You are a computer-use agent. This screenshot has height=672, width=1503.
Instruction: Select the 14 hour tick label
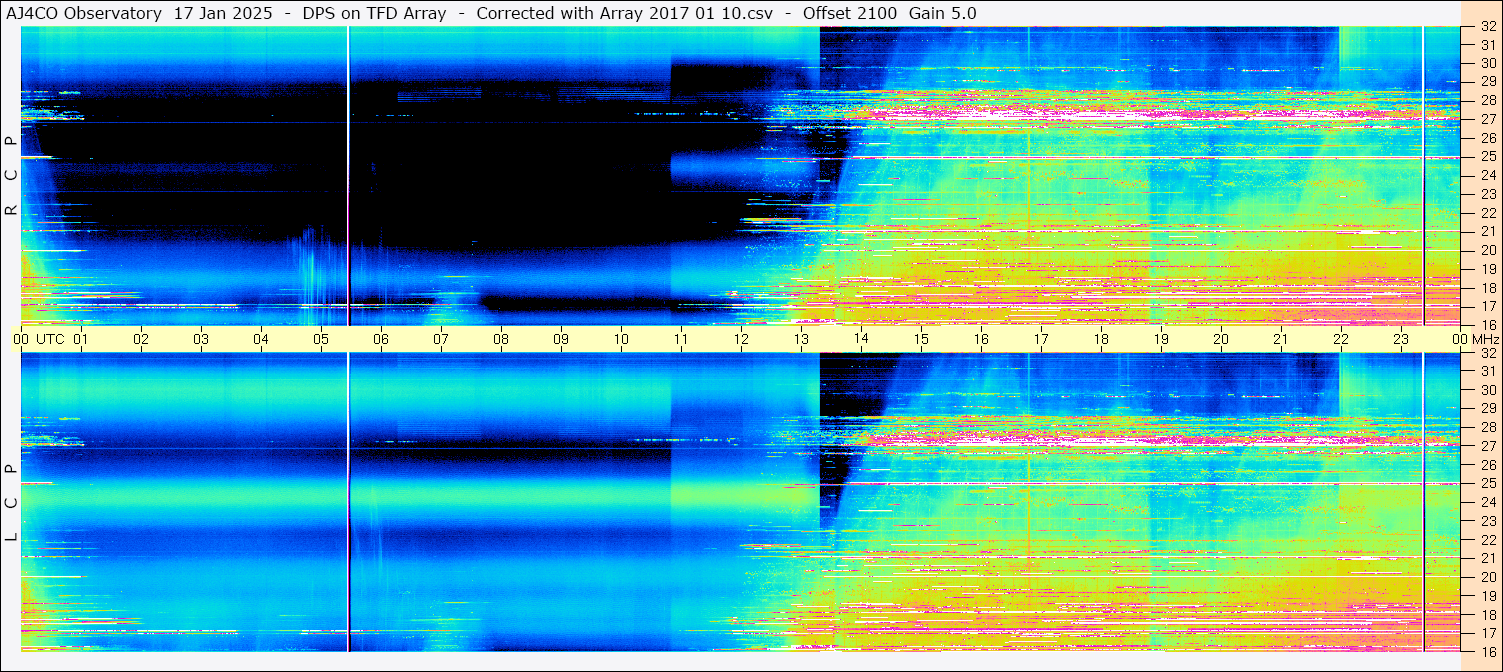(861, 340)
